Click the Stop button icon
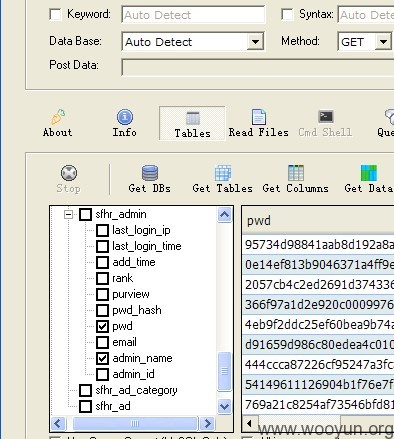This screenshot has width=394, height=439. pyautogui.click(x=69, y=173)
